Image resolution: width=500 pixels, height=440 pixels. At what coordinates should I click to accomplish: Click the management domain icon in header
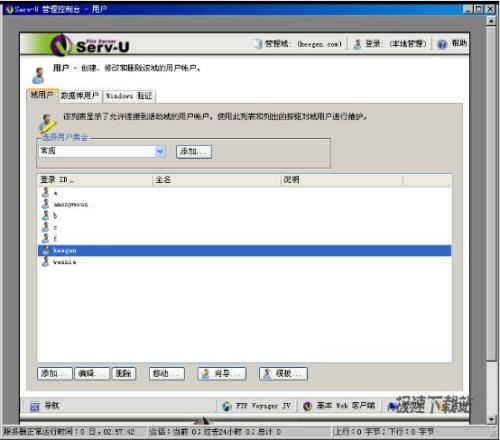pyautogui.click(x=258, y=44)
